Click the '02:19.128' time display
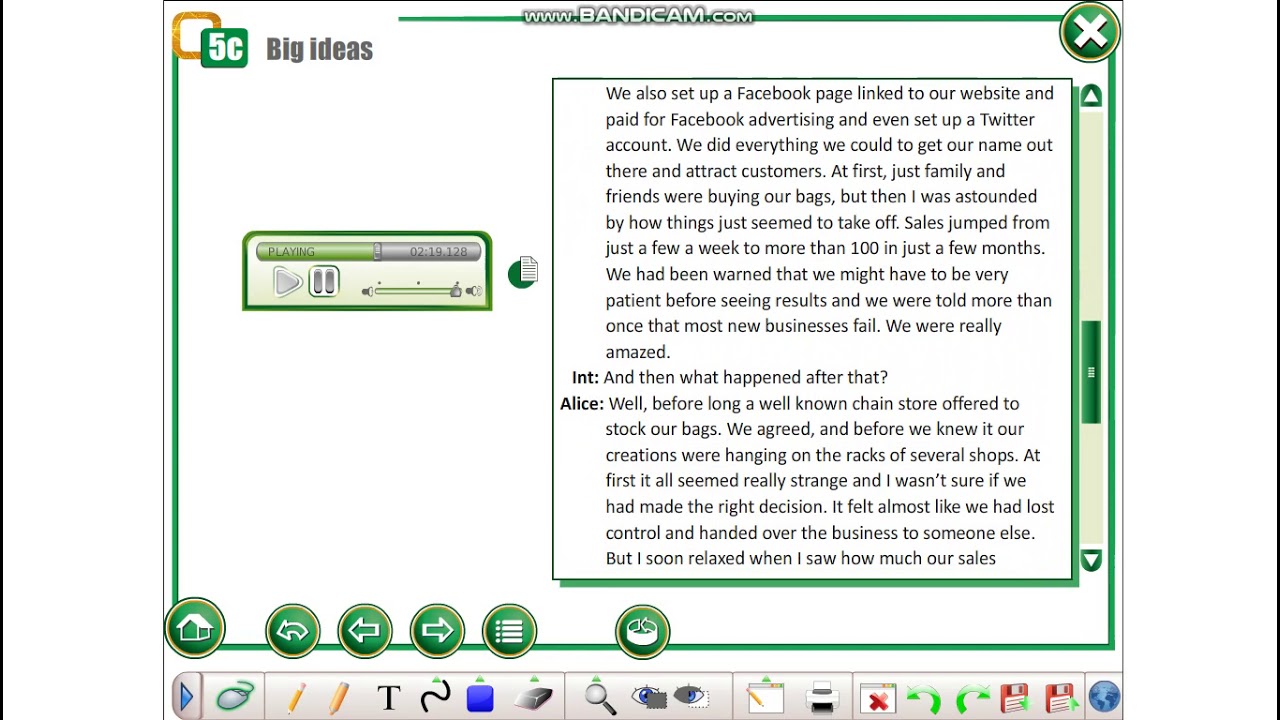 tap(438, 252)
